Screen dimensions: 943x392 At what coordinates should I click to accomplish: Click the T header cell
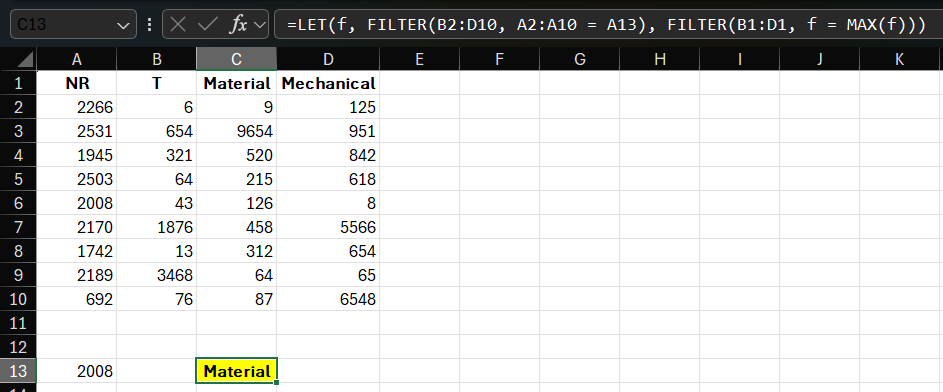pyautogui.click(x=156, y=83)
